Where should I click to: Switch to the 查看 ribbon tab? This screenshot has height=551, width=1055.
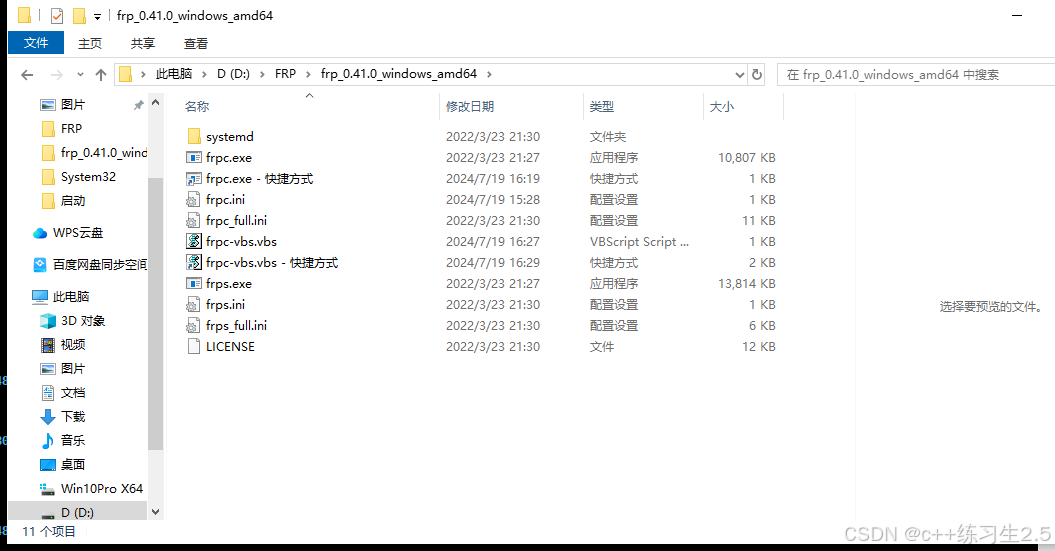196,43
